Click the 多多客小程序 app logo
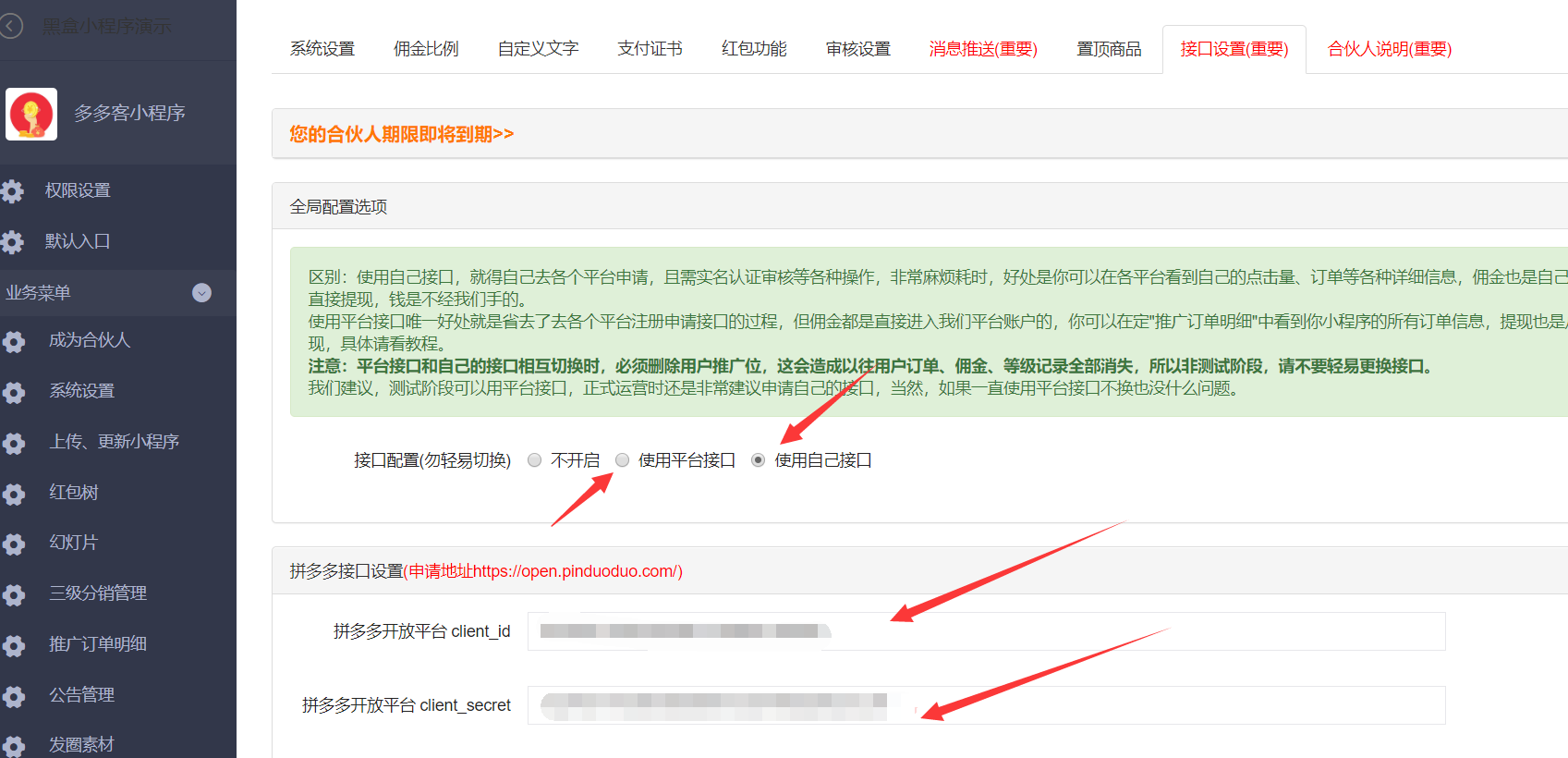The image size is (1568, 758). coord(31,114)
